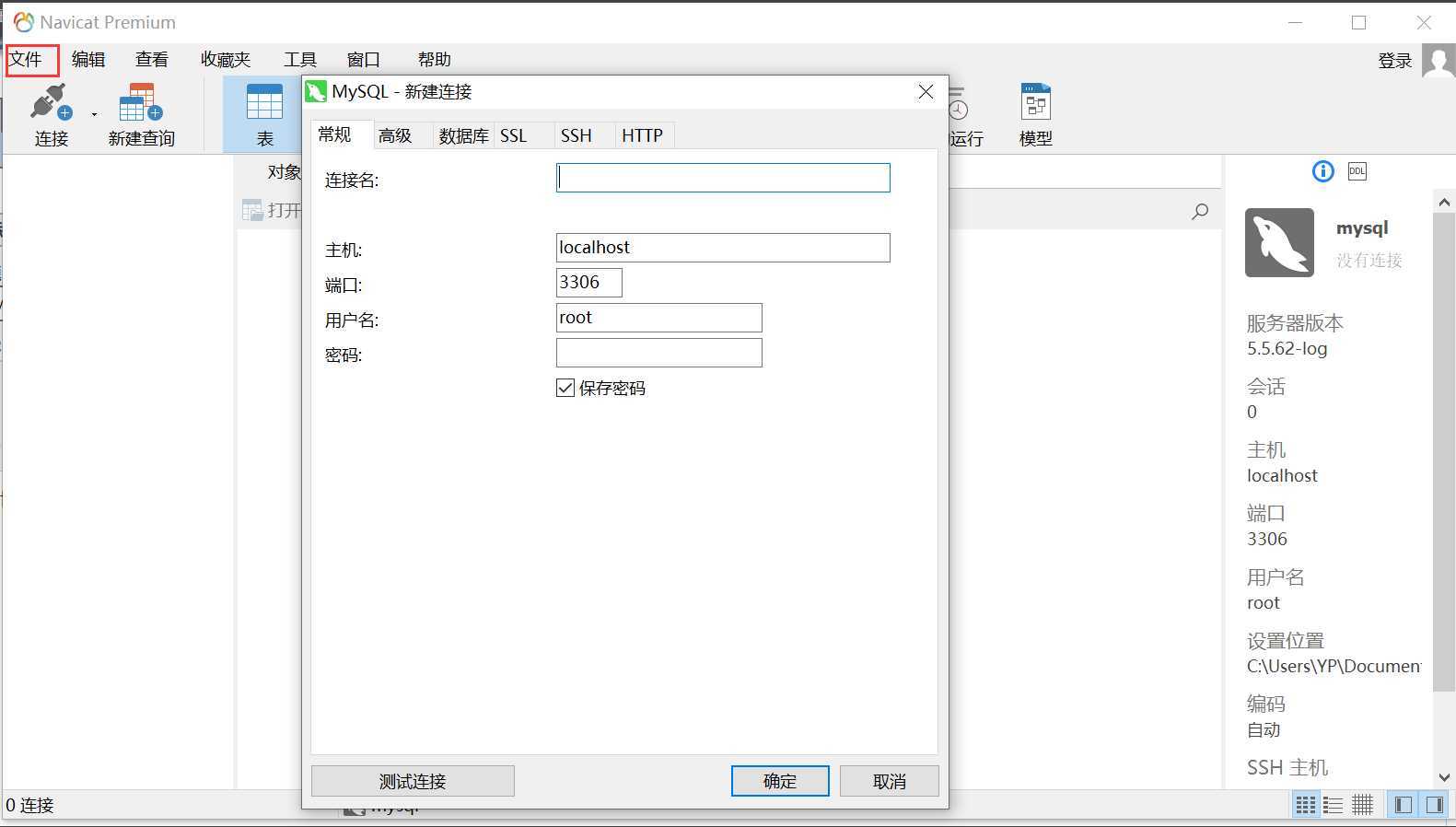This screenshot has height=827, width=1456.
Task: Click the 确定 button
Action: [x=780, y=781]
